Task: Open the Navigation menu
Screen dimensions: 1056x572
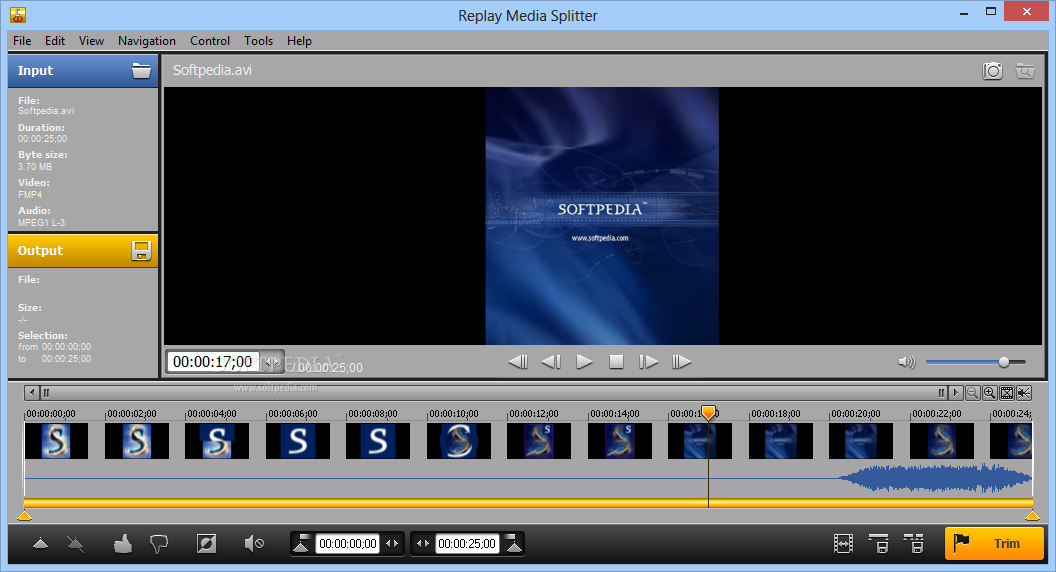Action: point(147,40)
